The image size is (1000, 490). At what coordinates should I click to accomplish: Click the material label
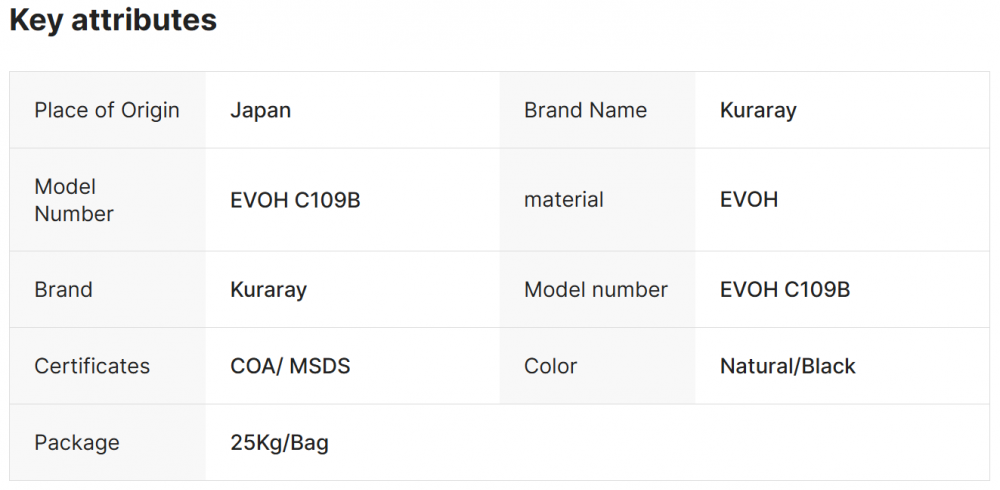(564, 200)
